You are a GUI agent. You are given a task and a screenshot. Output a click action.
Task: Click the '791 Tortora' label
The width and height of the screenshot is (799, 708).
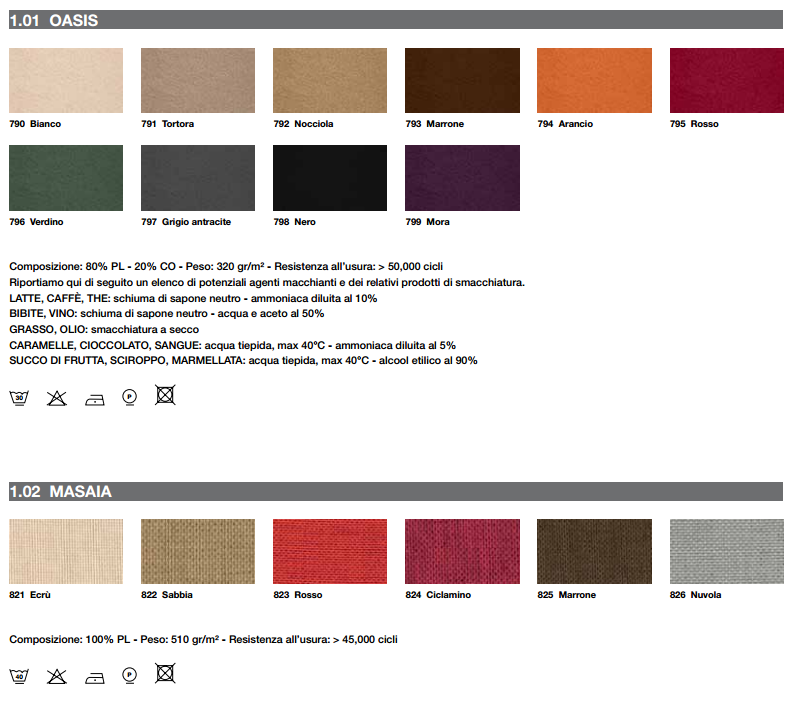click(168, 124)
